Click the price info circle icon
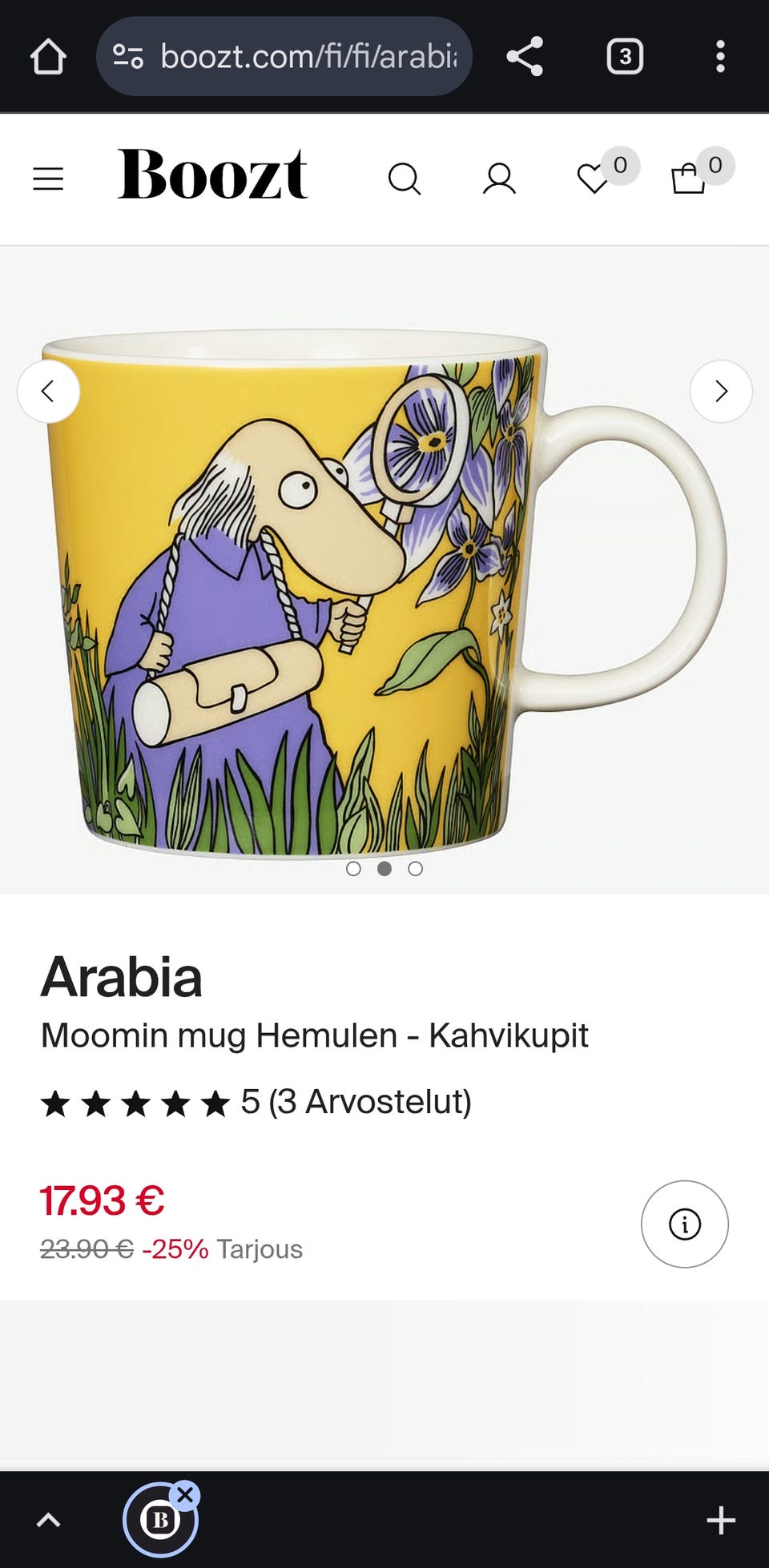The image size is (769, 1568). pyautogui.click(x=685, y=1224)
